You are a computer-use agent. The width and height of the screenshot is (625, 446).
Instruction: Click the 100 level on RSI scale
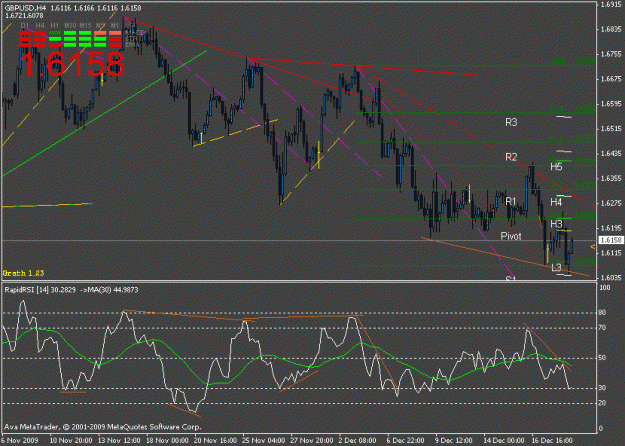605,288
